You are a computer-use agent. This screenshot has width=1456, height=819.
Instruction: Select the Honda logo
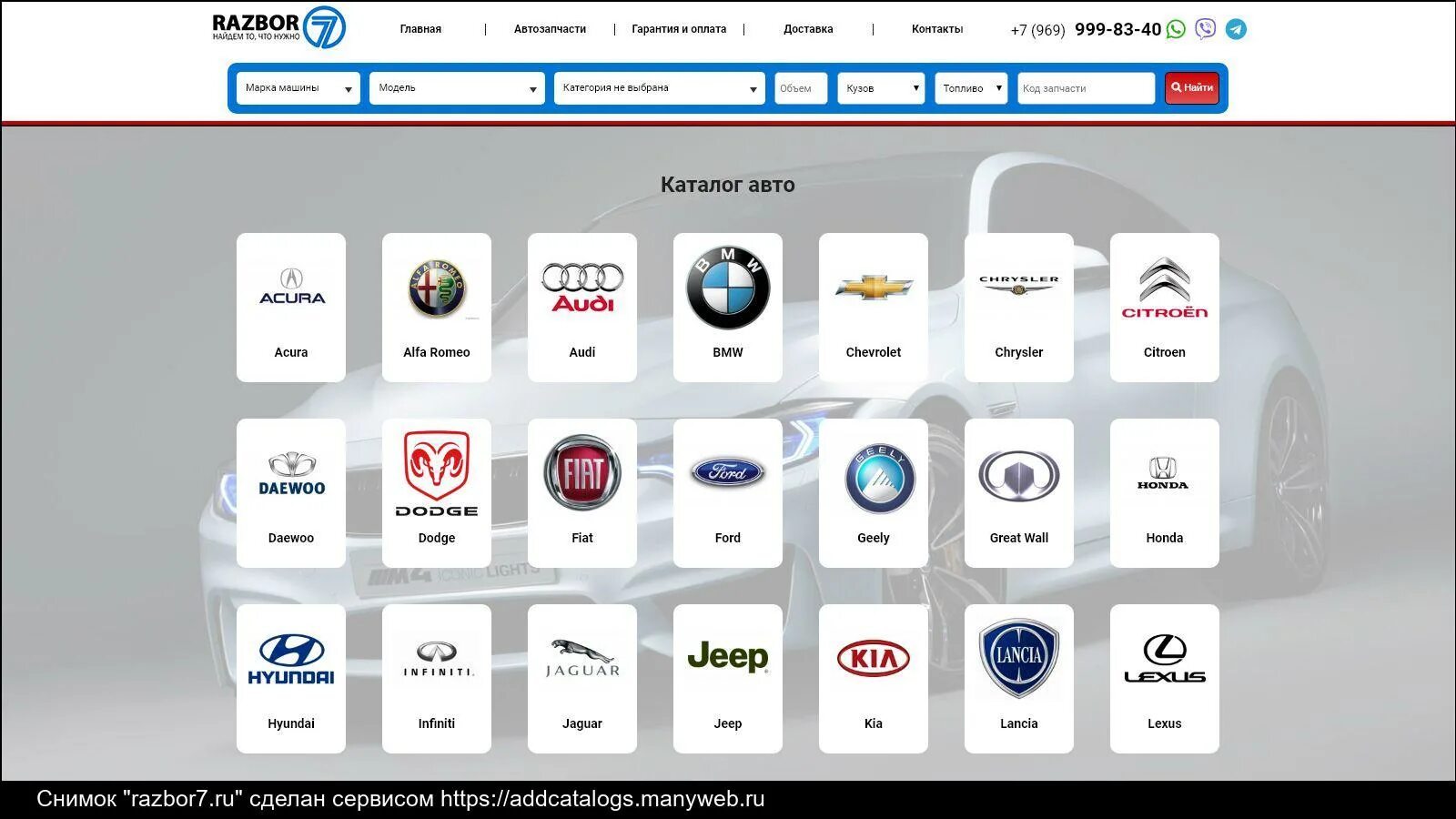click(1163, 473)
